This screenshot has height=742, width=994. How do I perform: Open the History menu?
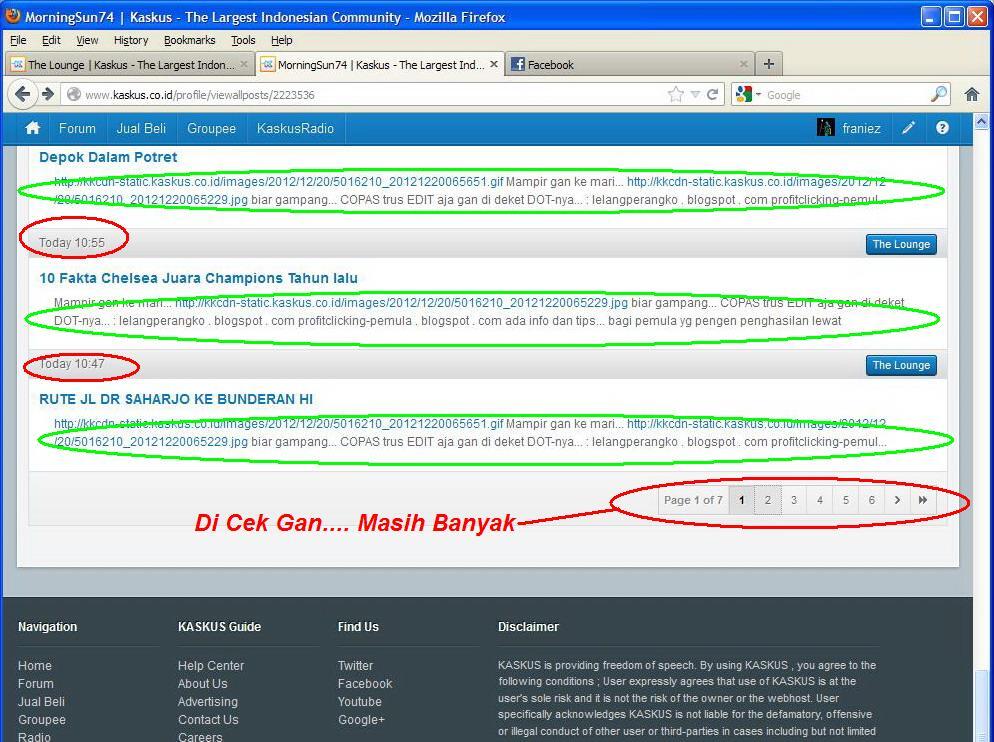(x=131, y=40)
